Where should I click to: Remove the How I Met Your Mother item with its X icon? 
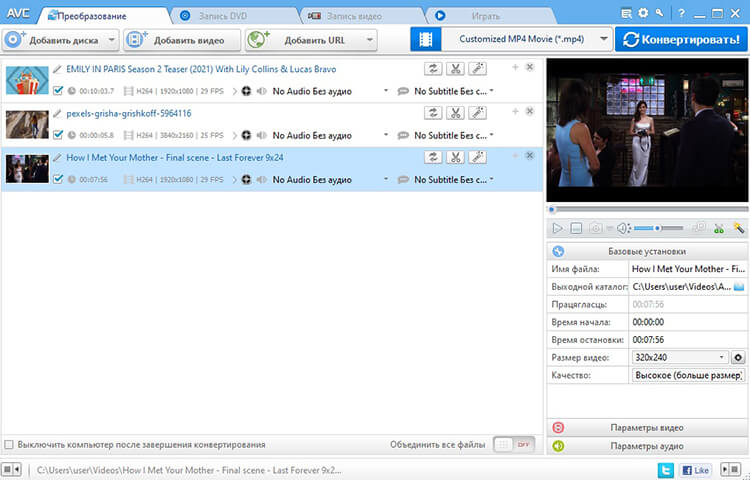(529, 155)
